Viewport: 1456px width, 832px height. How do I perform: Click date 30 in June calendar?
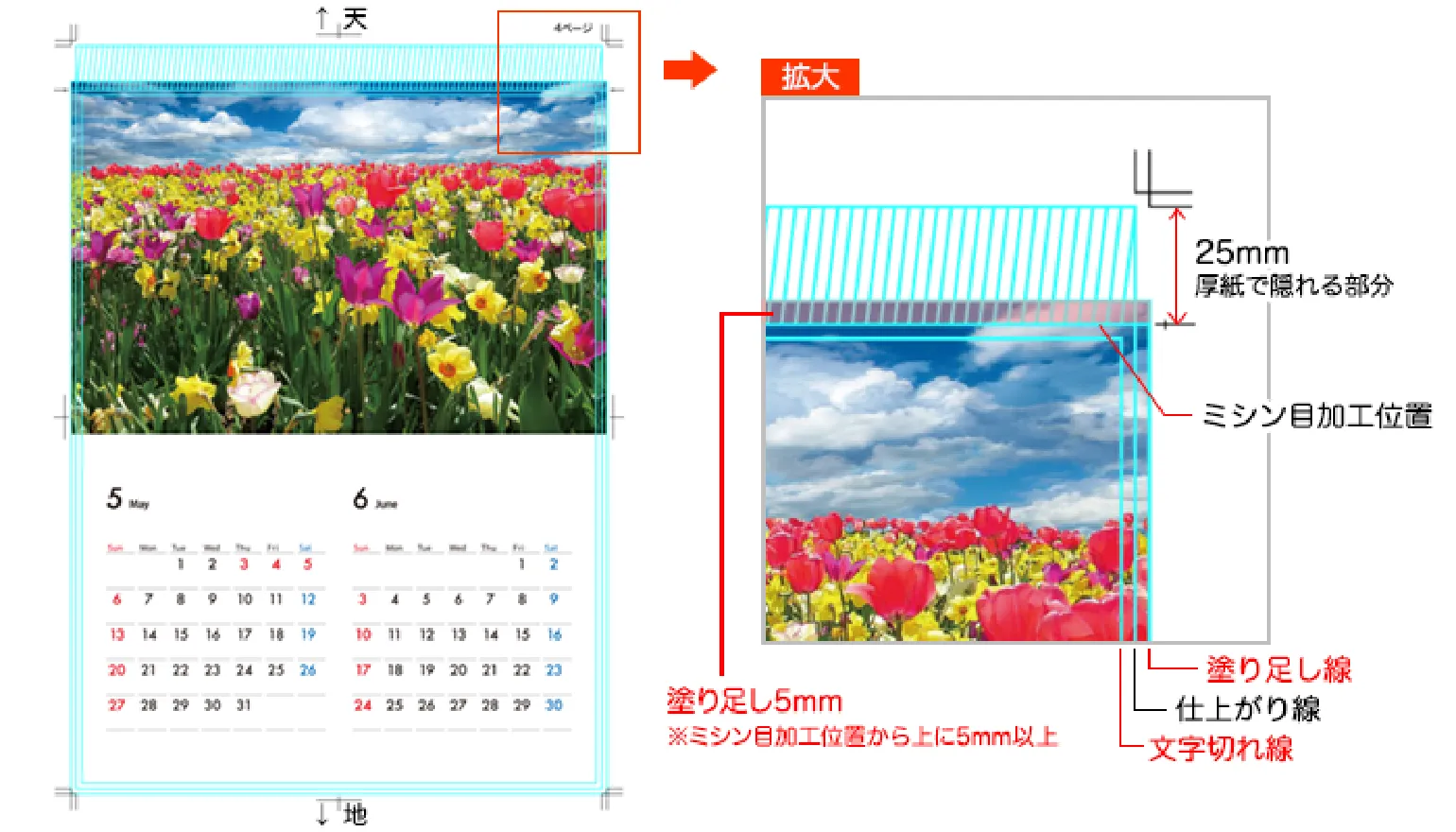click(554, 705)
